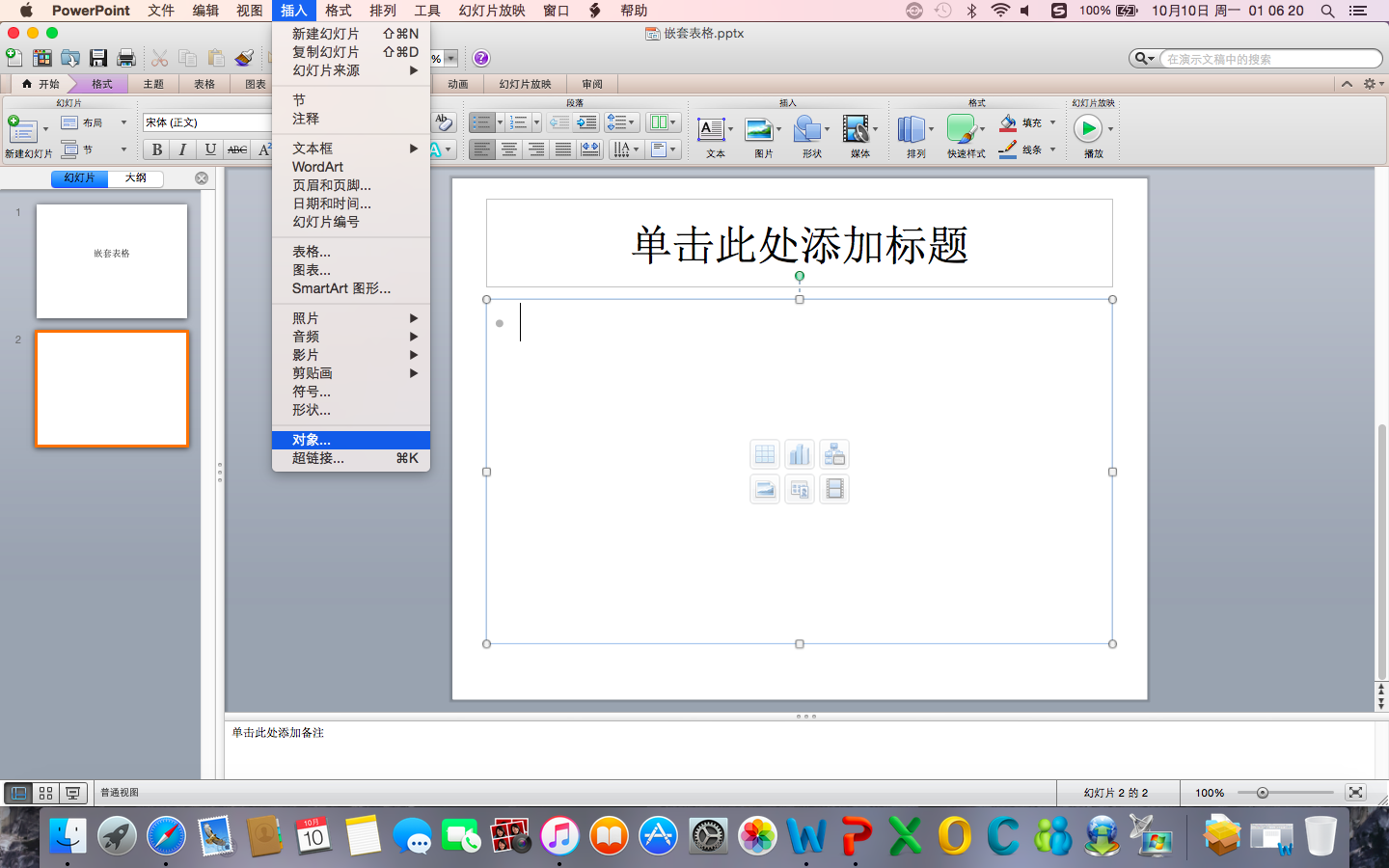Insert SmartArt using placeholder icon on slide

(x=834, y=454)
